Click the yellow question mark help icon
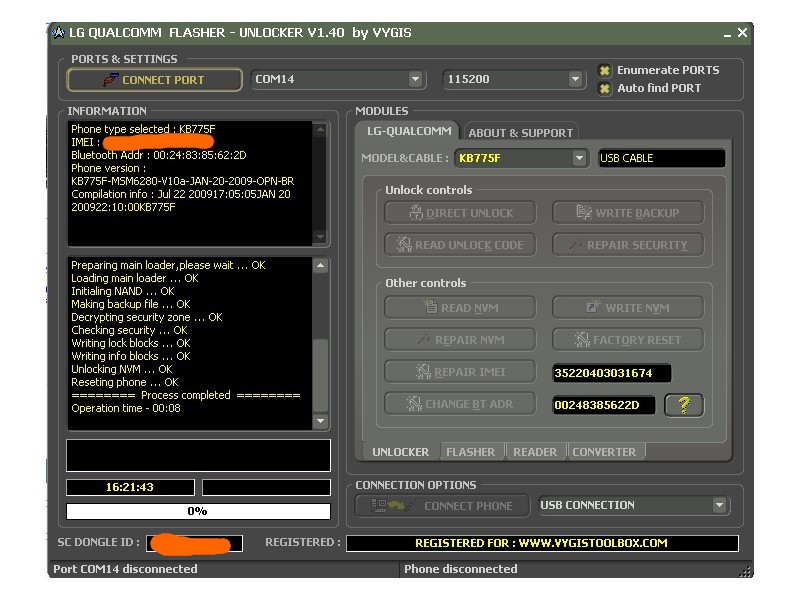Image resolution: width=800 pixels, height=600 pixels. tap(684, 405)
